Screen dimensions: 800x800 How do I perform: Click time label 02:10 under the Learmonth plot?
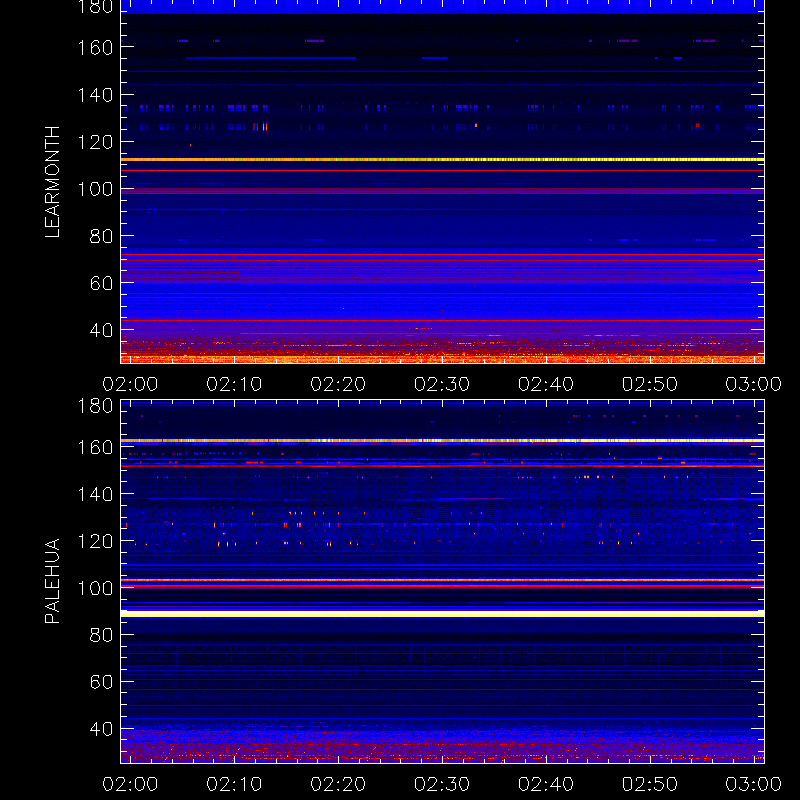234,384
